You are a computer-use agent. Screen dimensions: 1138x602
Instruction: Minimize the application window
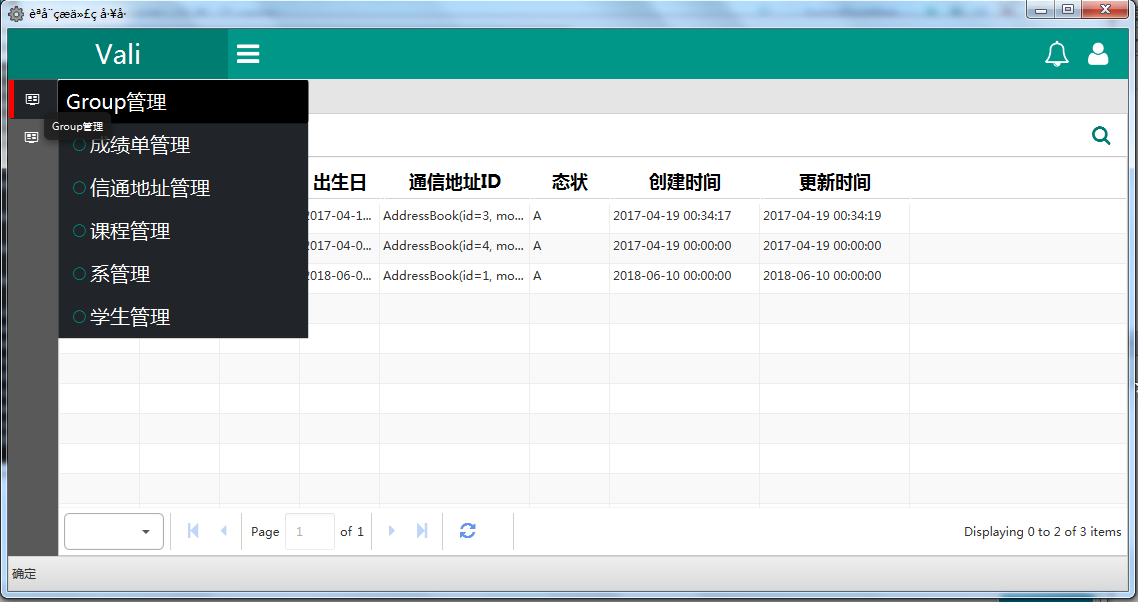coord(1041,10)
